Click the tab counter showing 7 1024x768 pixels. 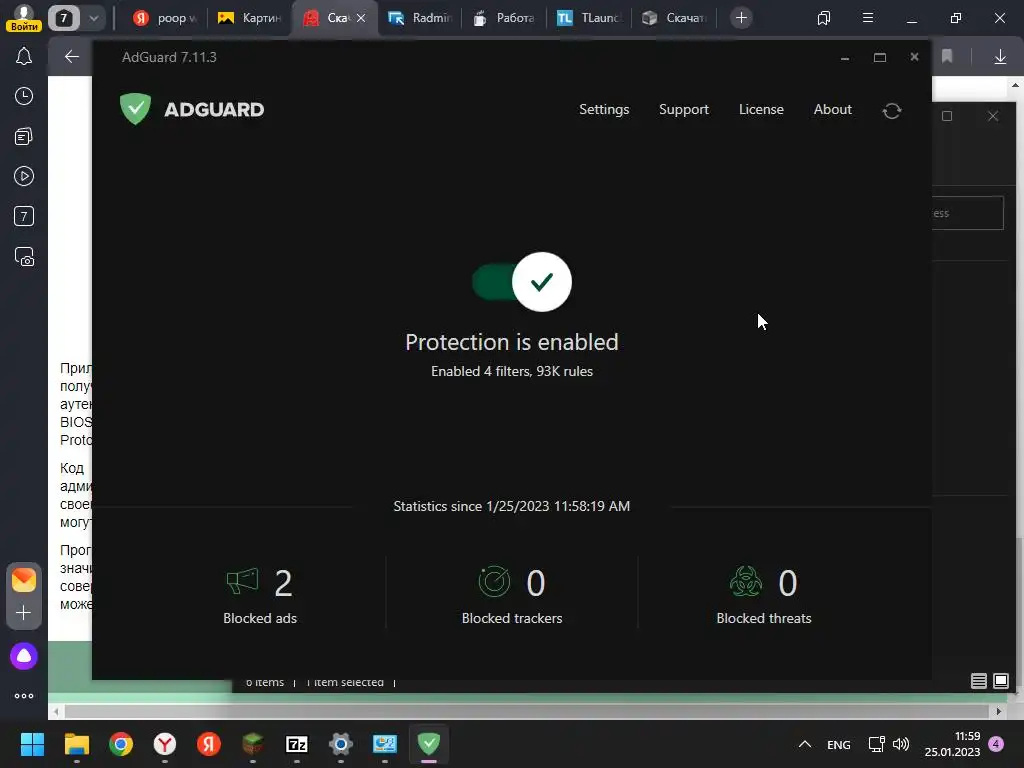[x=64, y=18]
